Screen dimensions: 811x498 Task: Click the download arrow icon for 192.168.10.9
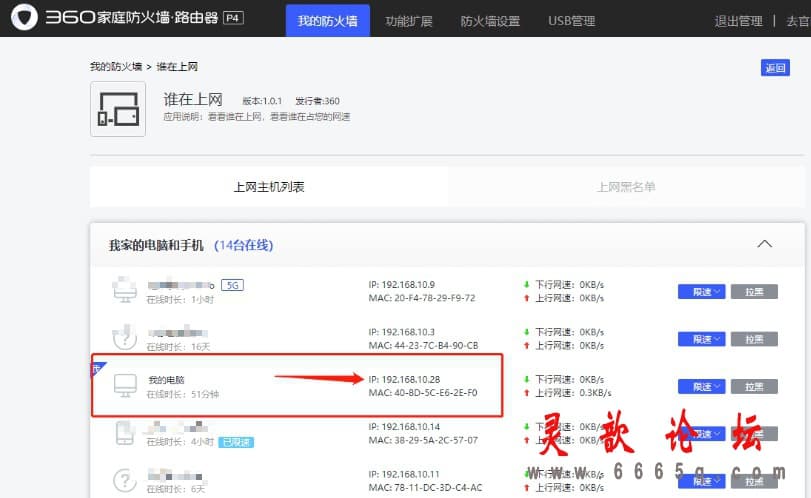527,284
